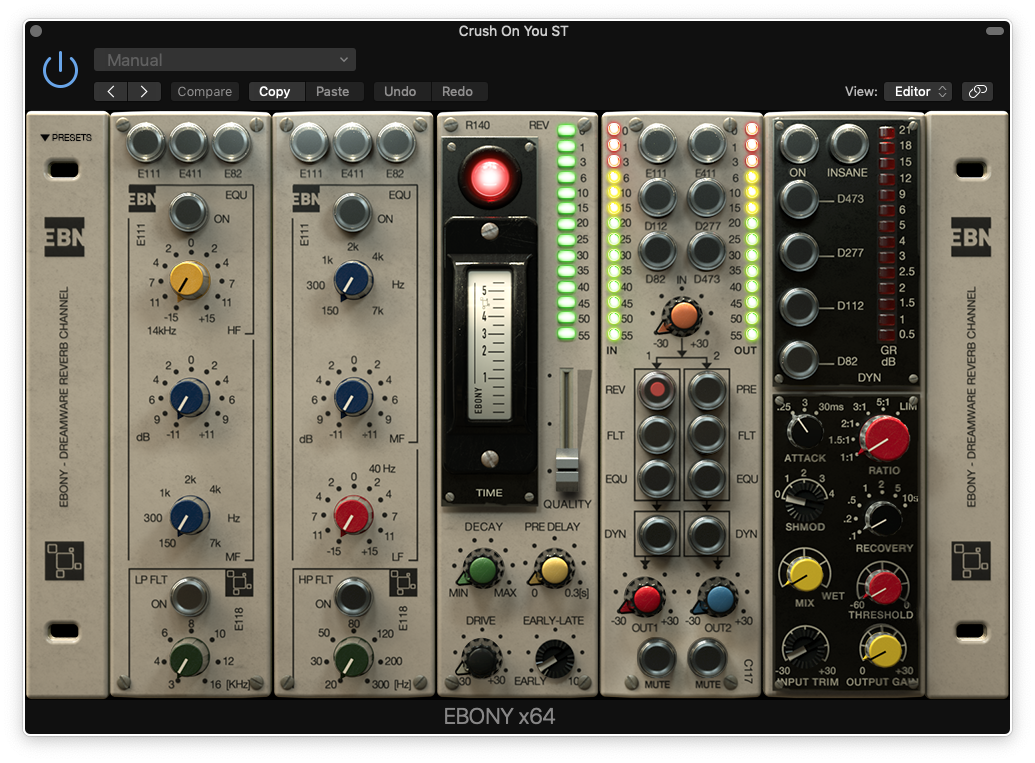Screen dimensions: 1035x763
Task: Go to next preset arrow
Action: pos(145,92)
